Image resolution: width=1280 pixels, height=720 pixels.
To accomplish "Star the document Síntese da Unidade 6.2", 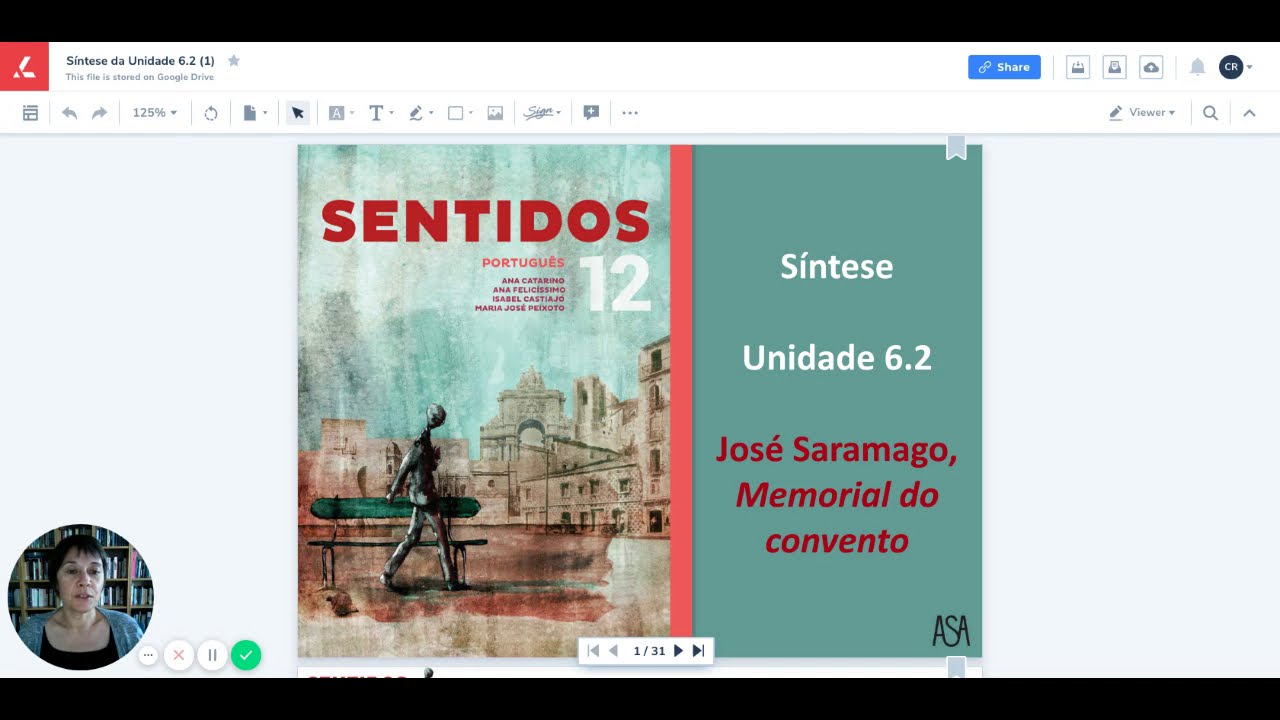I will click(x=234, y=60).
